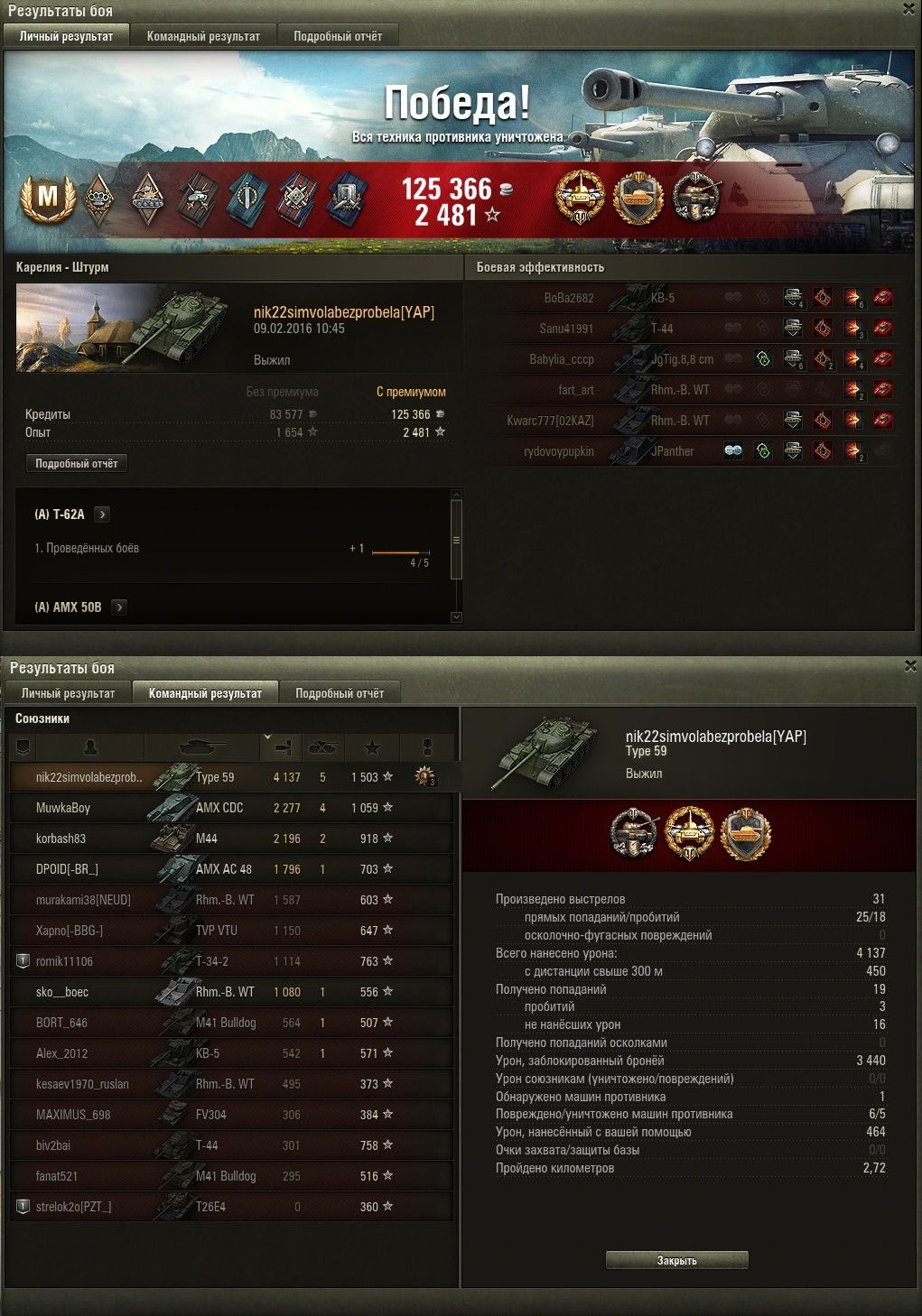Image resolution: width=922 pixels, height=1316 pixels.
Task: Open lower Подробный отчёт tab
Action: [x=340, y=693]
